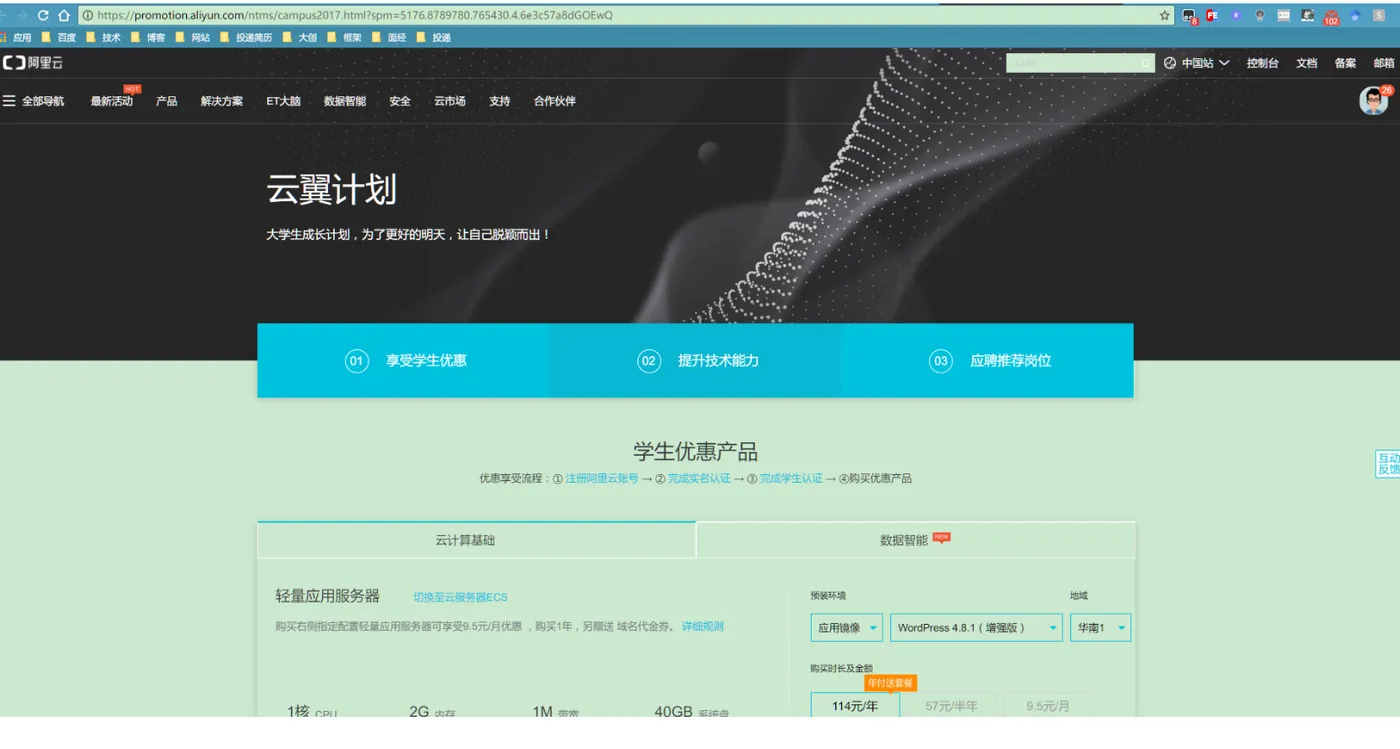Expand the 中国站 region dropdown
1400x749 pixels.
tap(1205, 63)
